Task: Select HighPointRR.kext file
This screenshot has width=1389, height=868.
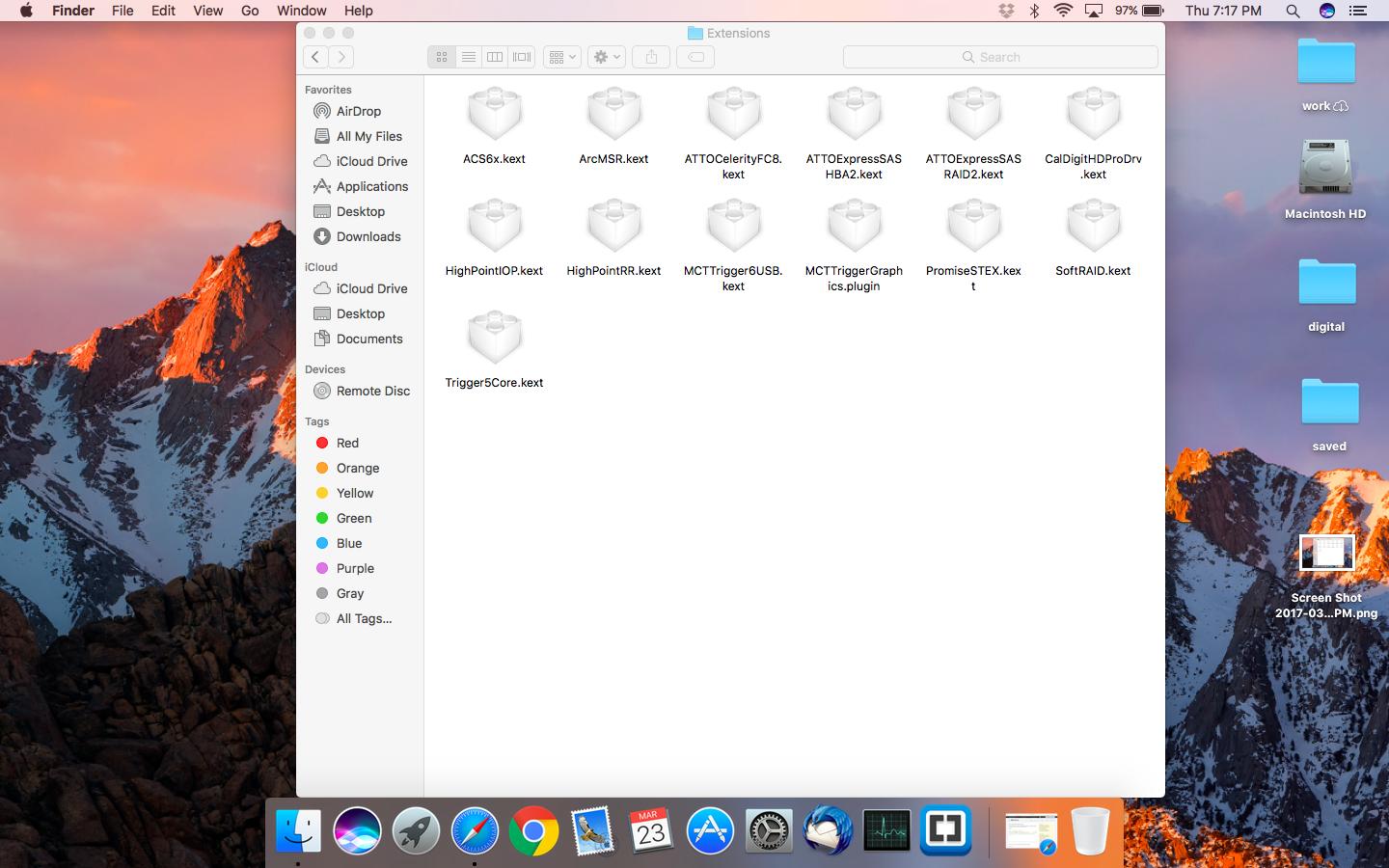Action: tap(613, 238)
